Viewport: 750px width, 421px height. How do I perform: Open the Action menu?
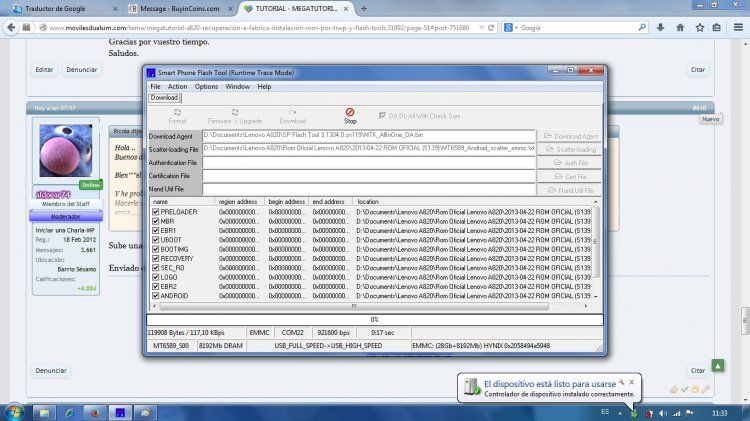[x=177, y=87]
